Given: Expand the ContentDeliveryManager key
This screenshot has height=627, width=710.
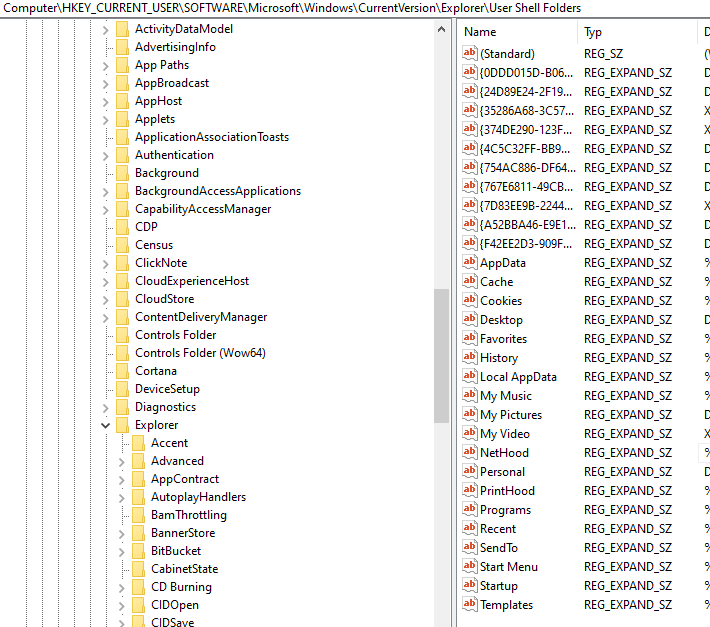Looking at the screenshot, I should pos(106,318).
